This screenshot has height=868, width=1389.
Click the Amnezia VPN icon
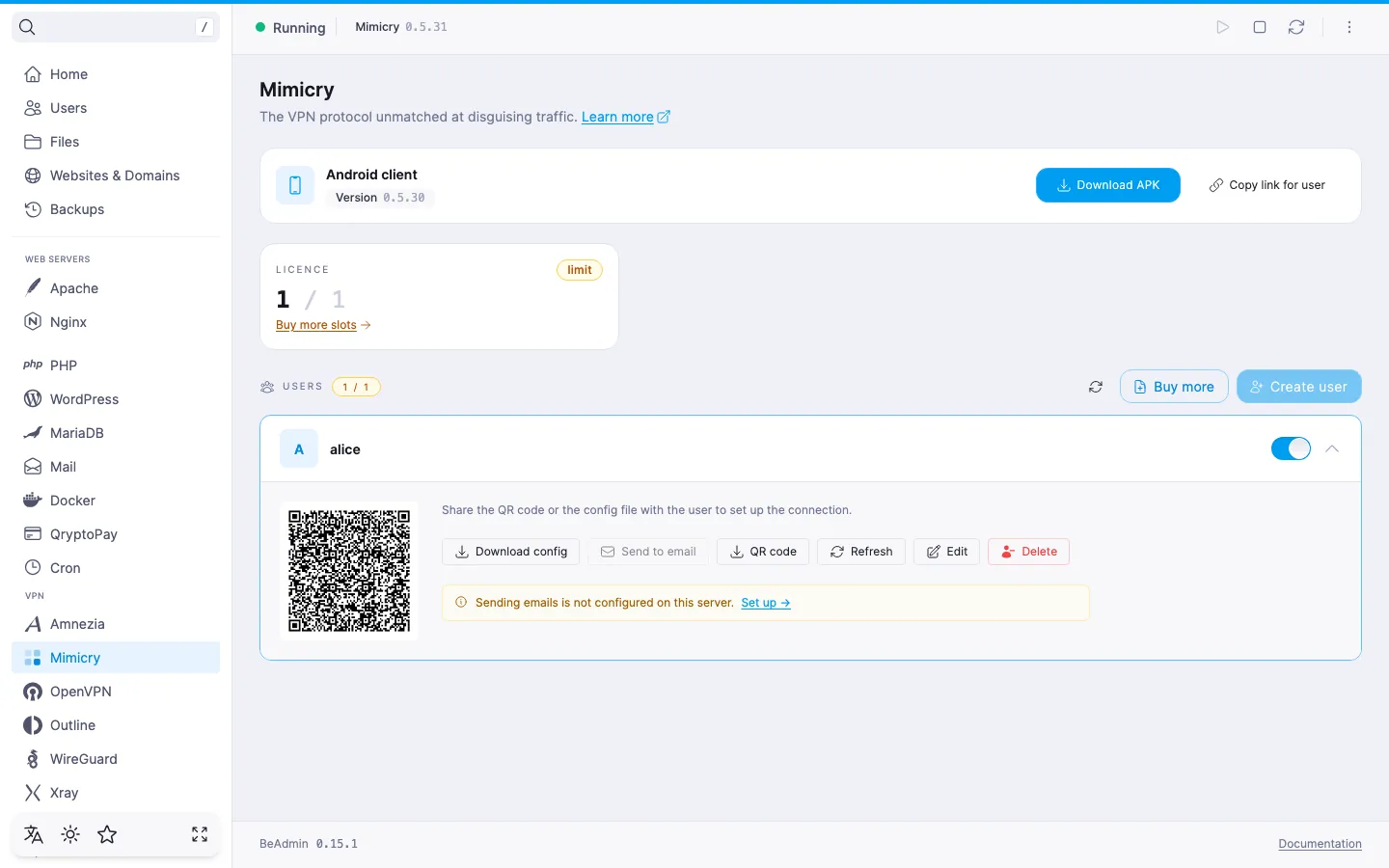click(33, 624)
